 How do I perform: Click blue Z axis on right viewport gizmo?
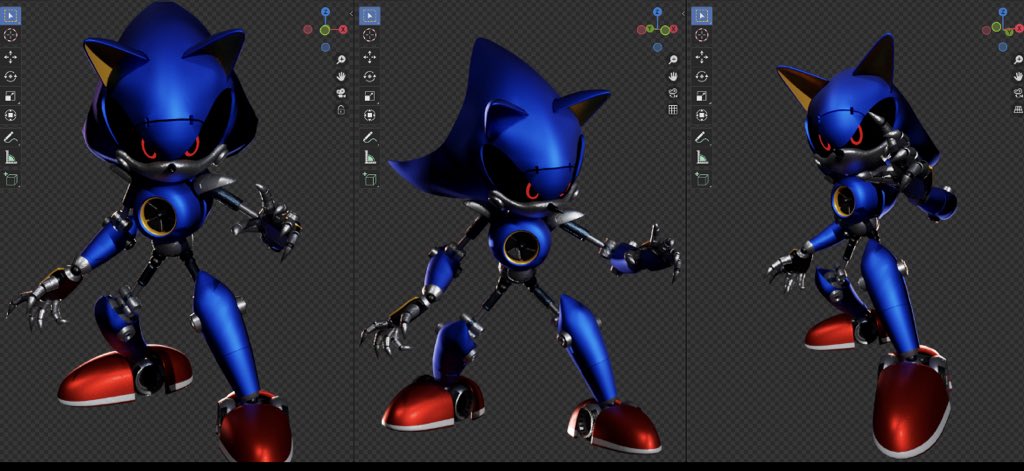point(1003,12)
